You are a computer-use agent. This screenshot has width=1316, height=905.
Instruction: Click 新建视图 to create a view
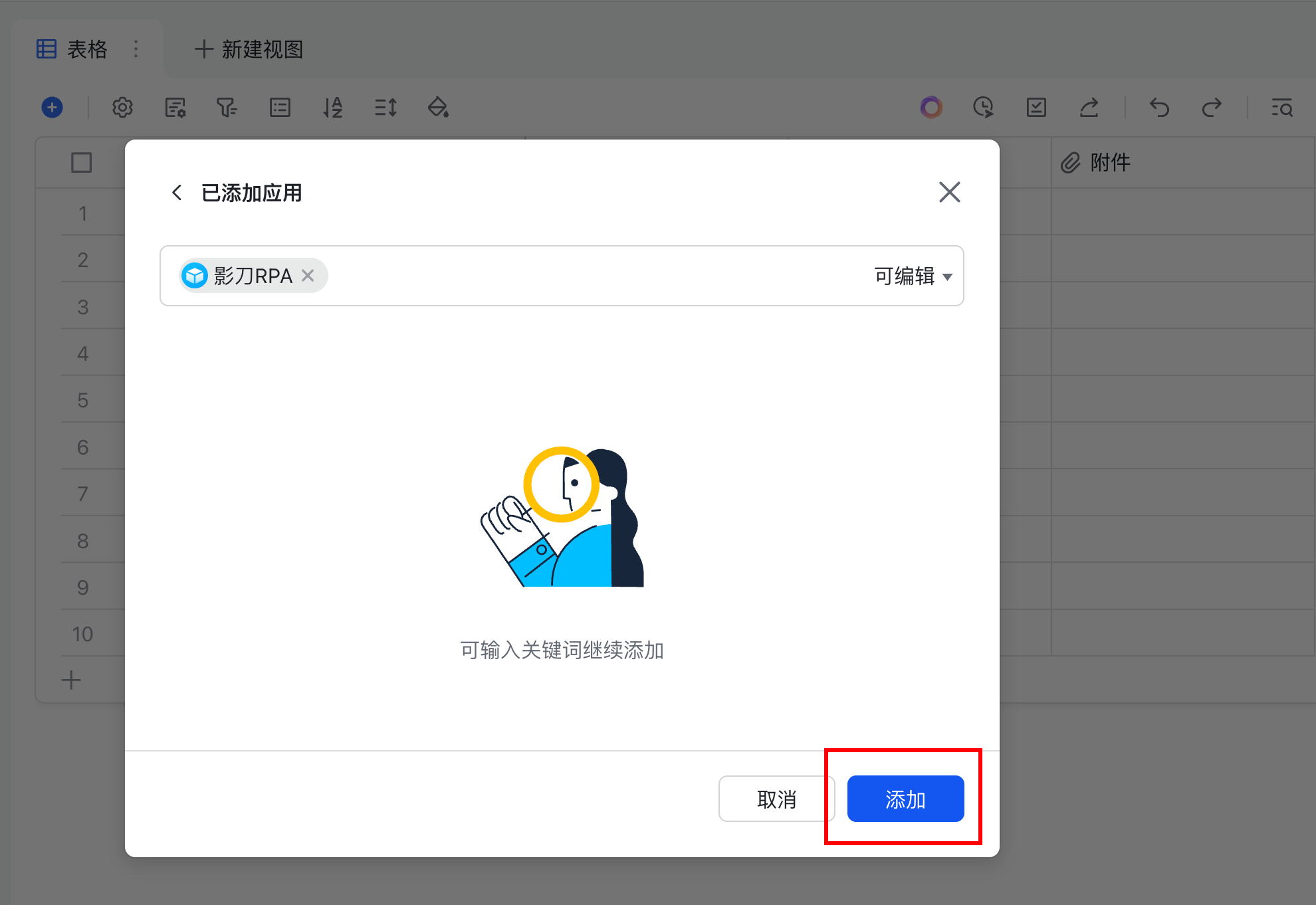click(x=249, y=49)
